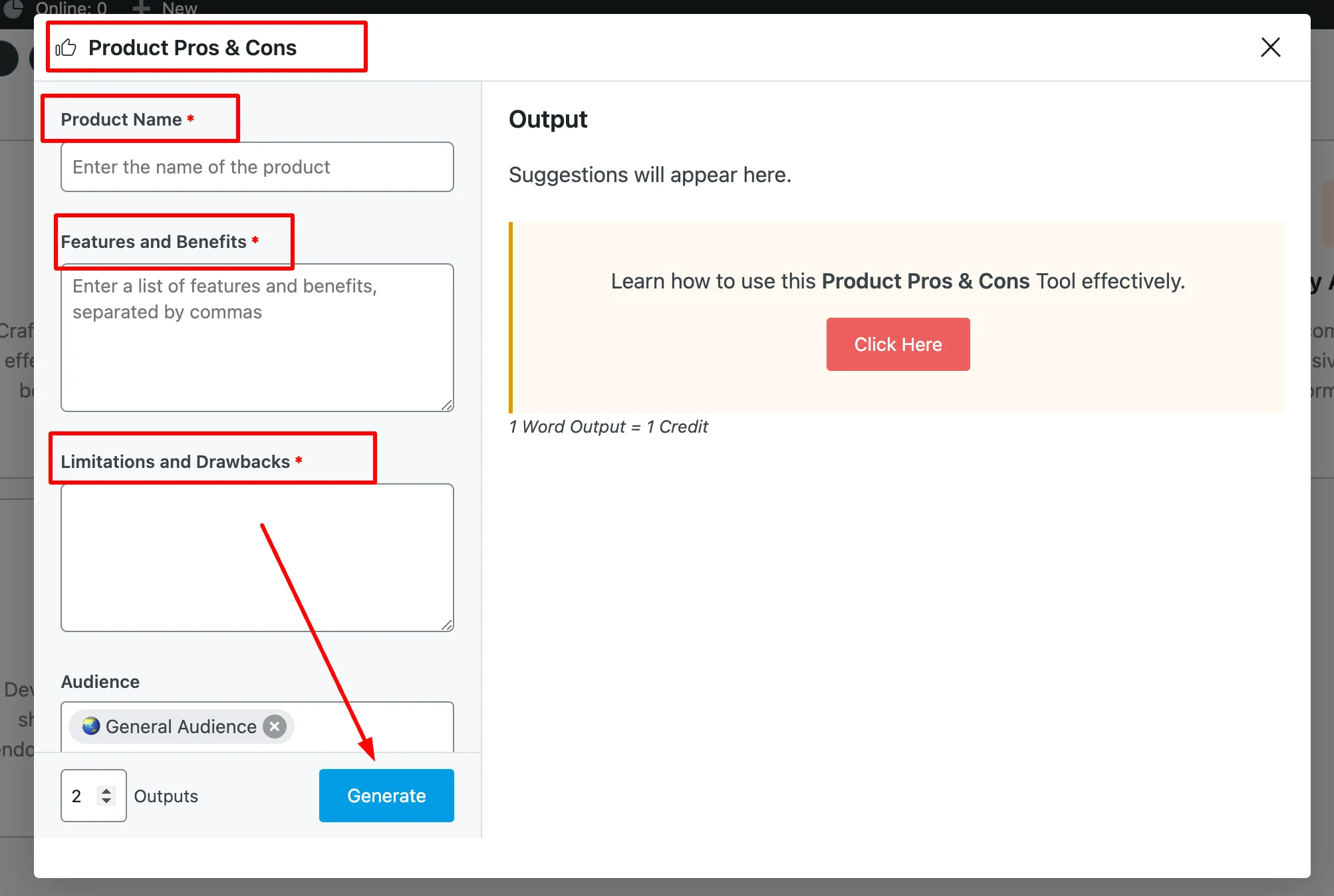Screen dimensions: 1334x896
Task: Click the Limitations and Drawbacks label
Action: (175, 461)
